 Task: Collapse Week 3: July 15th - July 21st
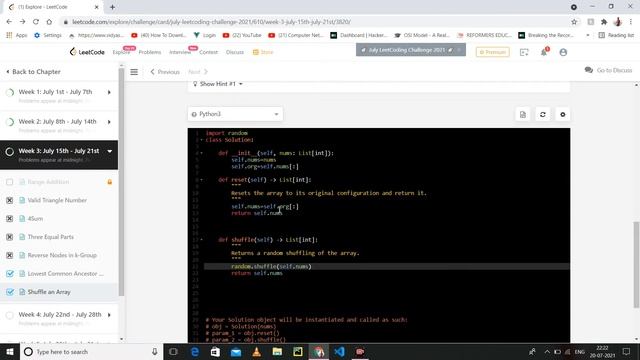(x=109, y=151)
